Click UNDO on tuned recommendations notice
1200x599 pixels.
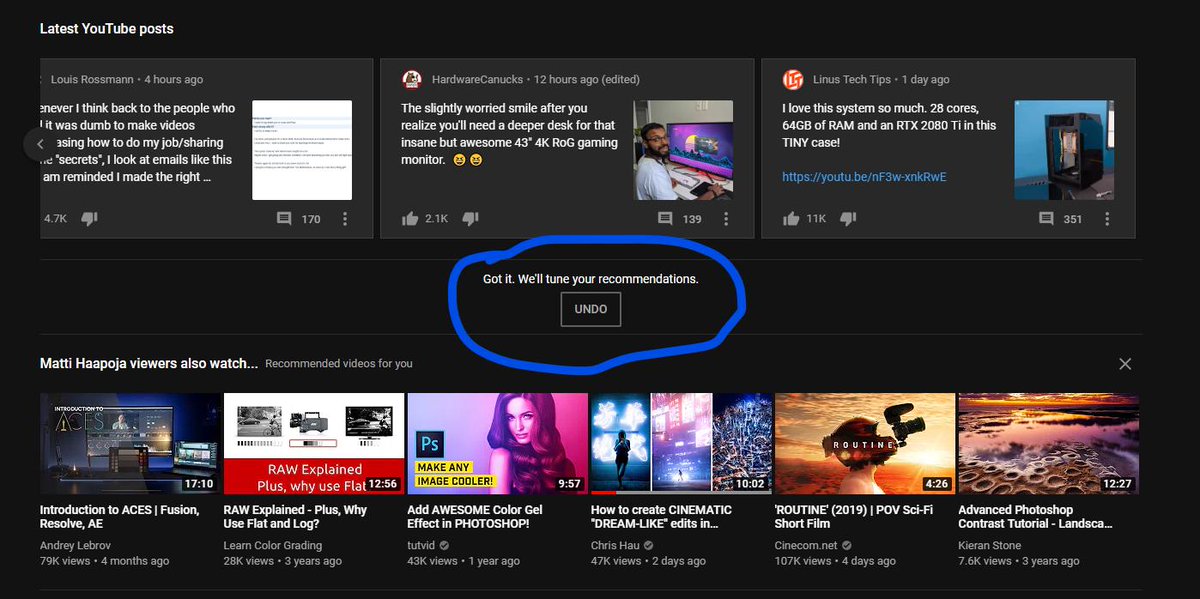590,309
